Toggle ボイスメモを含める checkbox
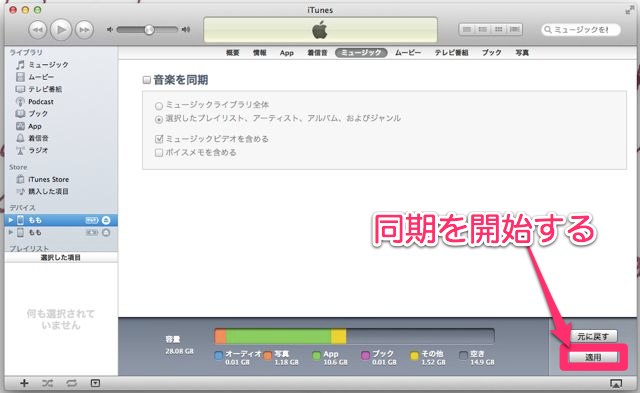The image size is (640, 393). click(x=159, y=153)
